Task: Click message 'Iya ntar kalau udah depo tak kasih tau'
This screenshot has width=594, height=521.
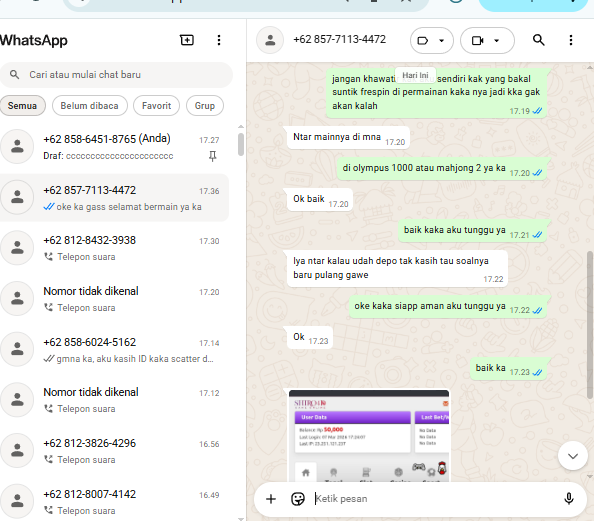Action: pyautogui.click(x=397, y=268)
